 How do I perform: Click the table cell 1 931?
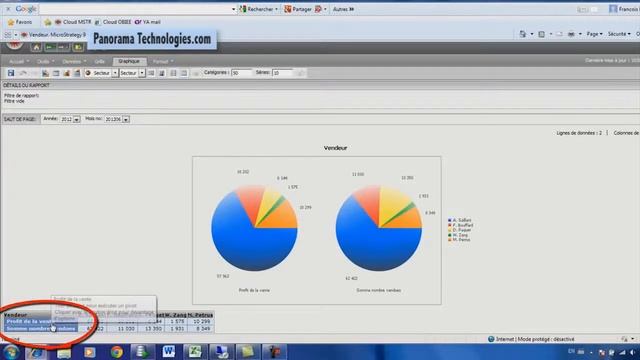point(176,329)
